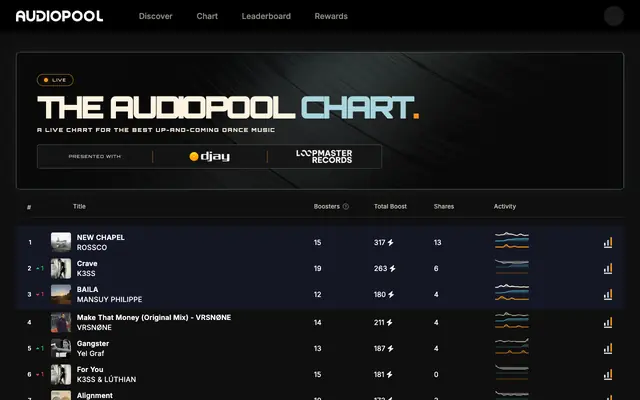Viewport: 640px width, 400px height.
Task: Select the Gangster track title
Action: (x=93, y=344)
